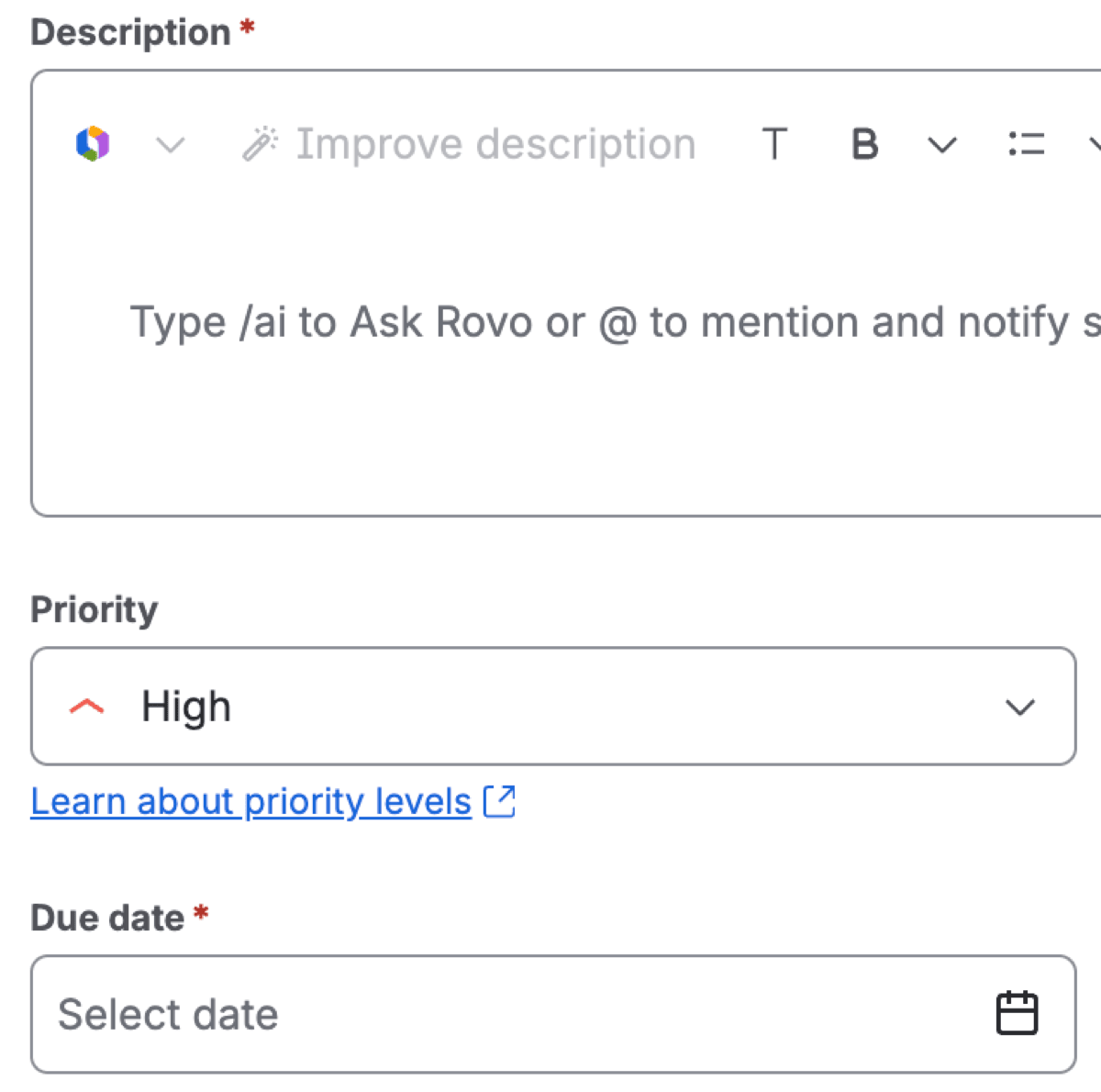Open Learn about priority levels link
Image resolution: width=1101 pixels, height=1092 pixels.
click(x=250, y=802)
